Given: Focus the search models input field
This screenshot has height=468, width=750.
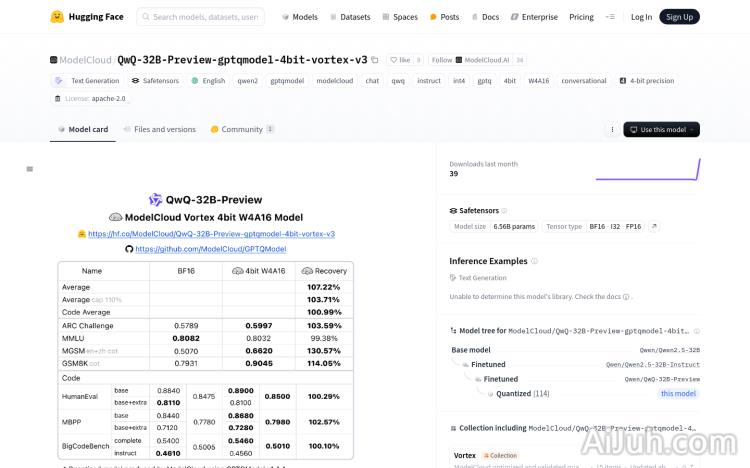Looking at the screenshot, I should (x=204, y=17).
